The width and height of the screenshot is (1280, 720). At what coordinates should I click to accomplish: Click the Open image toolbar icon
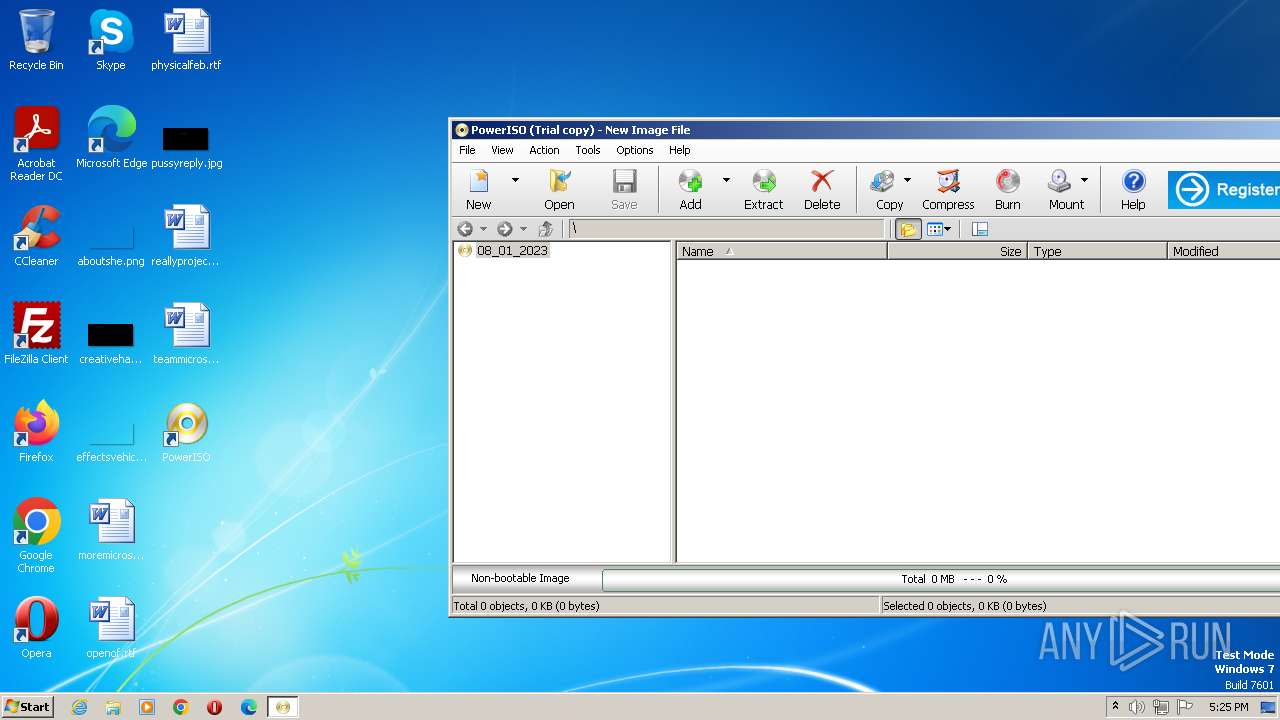(559, 189)
